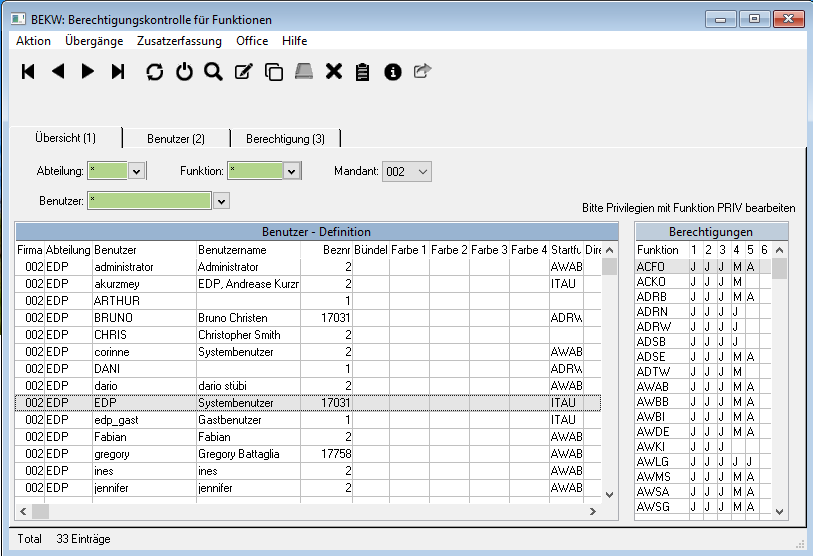Jump to first record using toolbar icon
This screenshot has height=556, width=813.
click(x=28, y=71)
